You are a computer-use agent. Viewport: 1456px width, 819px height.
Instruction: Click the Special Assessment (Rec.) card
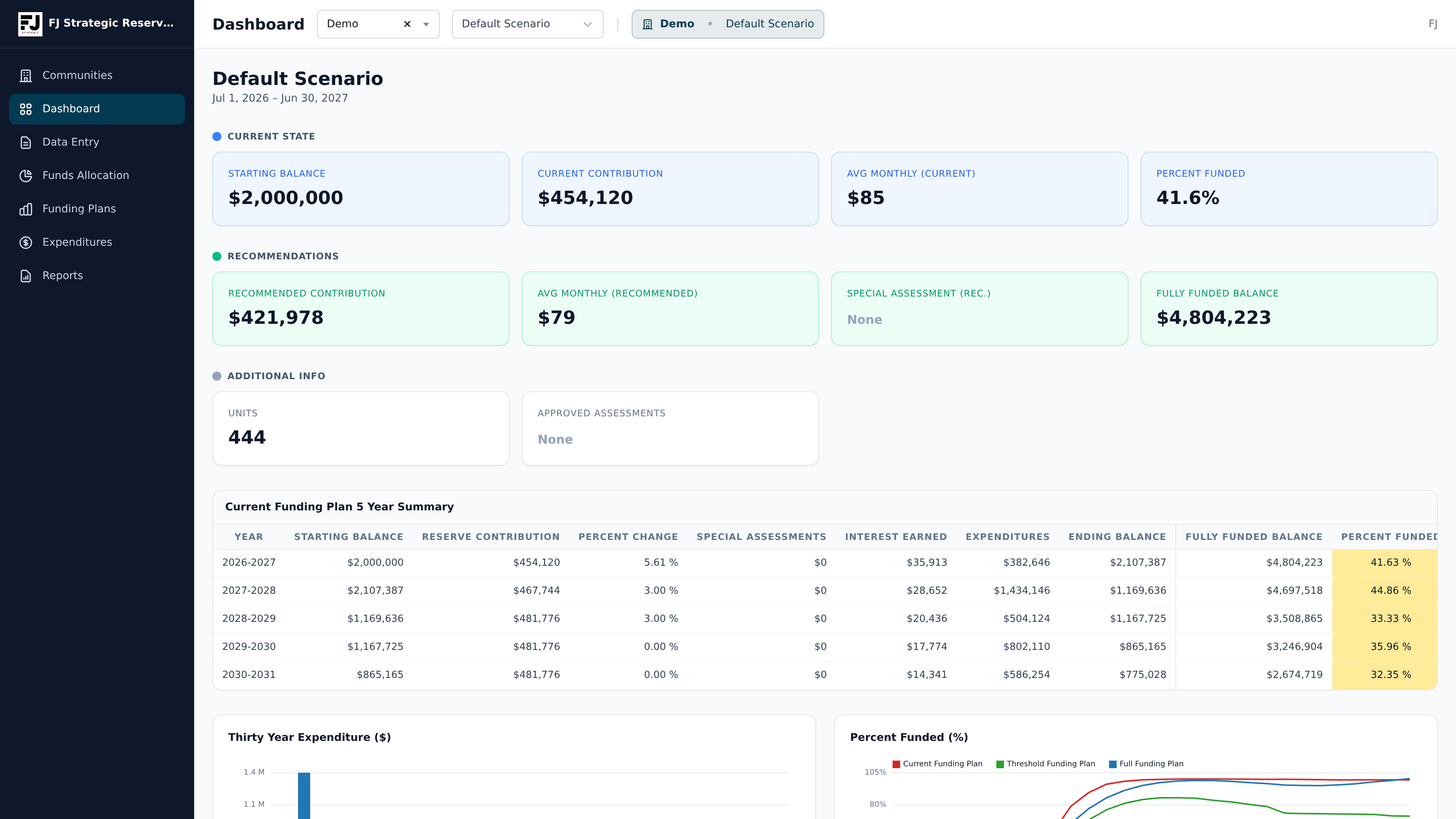979,309
